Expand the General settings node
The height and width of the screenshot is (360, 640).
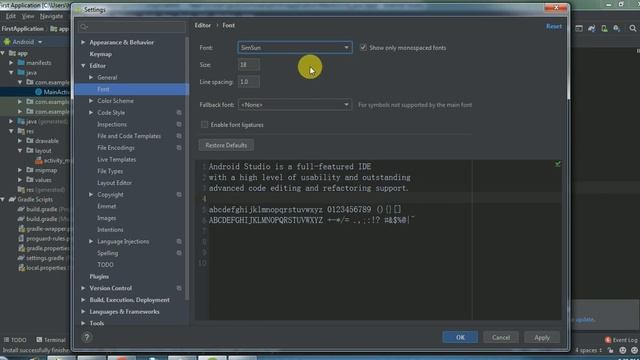[91, 78]
